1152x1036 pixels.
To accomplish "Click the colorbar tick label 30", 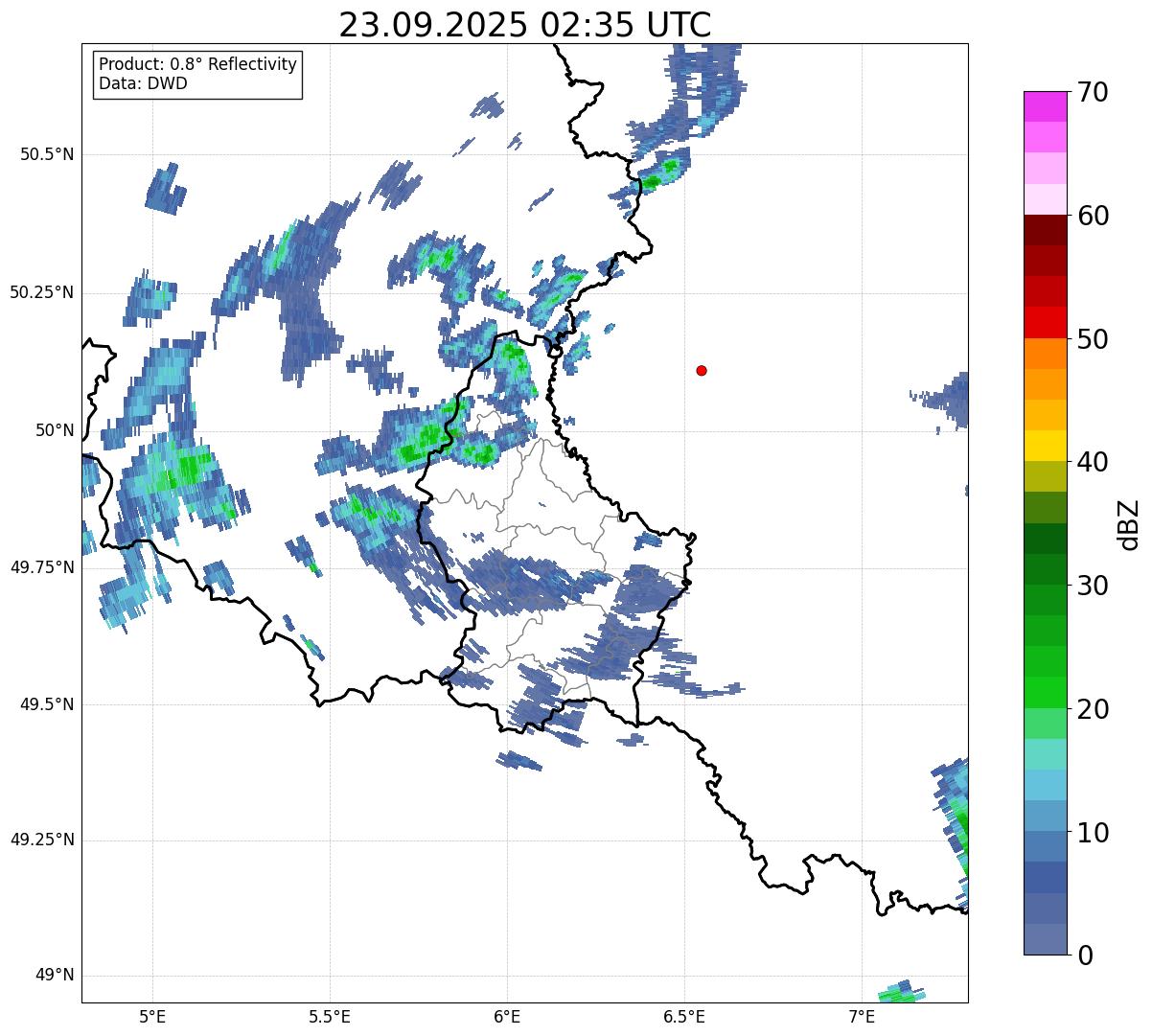I will (1092, 586).
